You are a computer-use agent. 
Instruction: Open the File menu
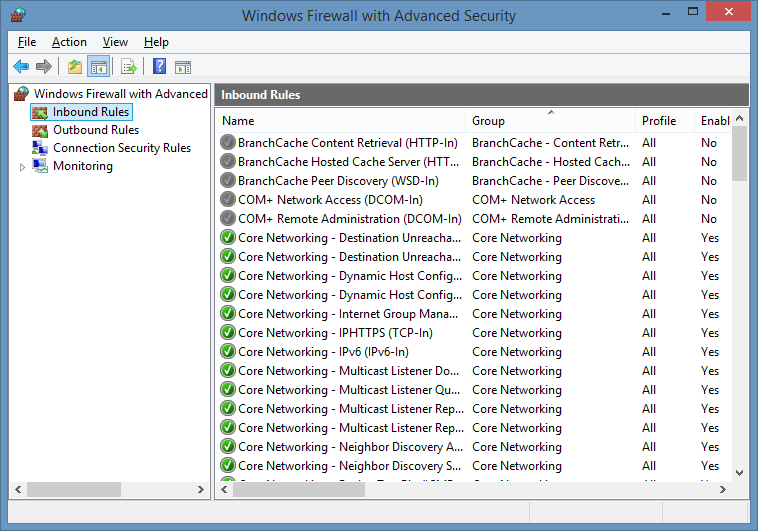(x=27, y=42)
